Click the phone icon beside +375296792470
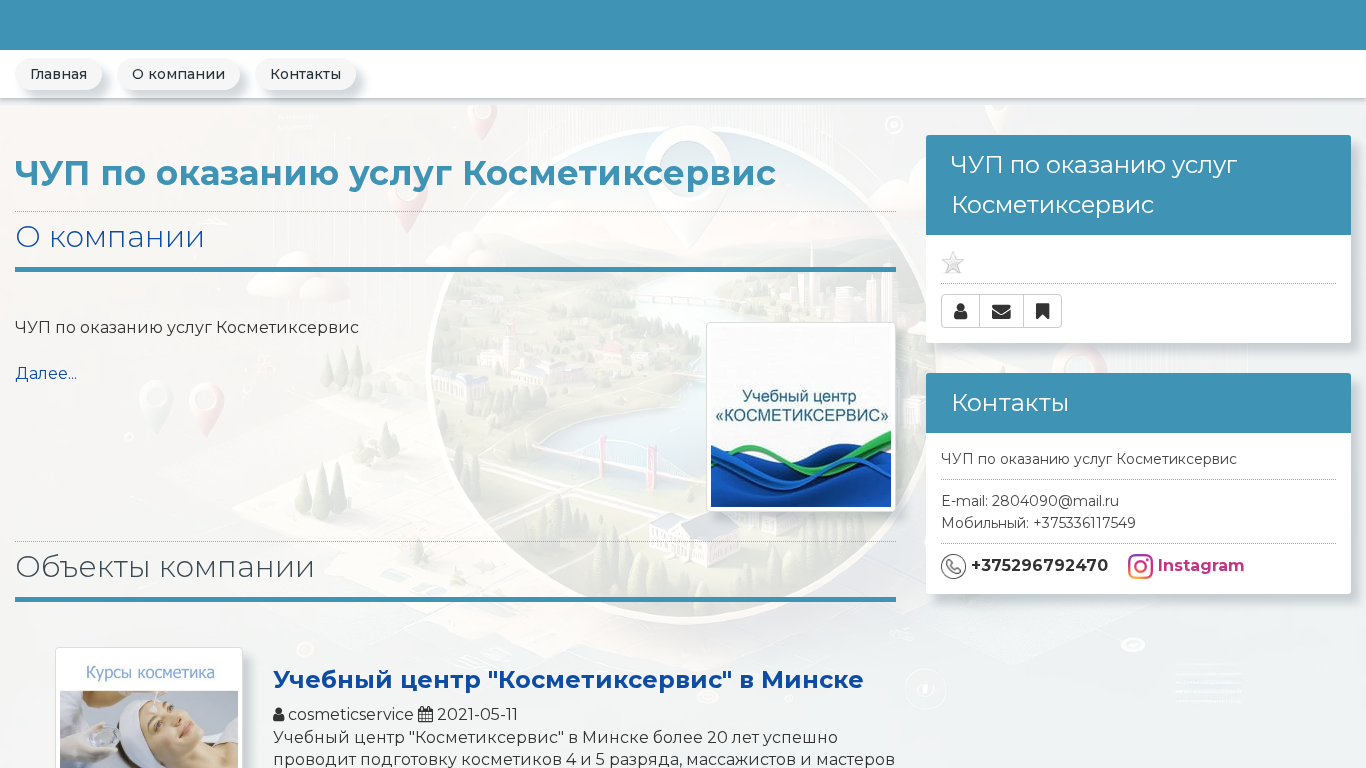Viewport: 1366px width, 768px height. (x=953, y=566)
